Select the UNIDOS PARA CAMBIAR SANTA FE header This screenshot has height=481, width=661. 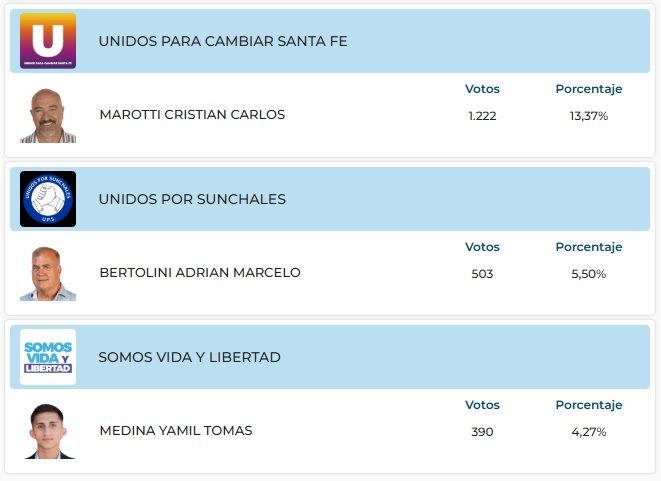pos(223,41)
